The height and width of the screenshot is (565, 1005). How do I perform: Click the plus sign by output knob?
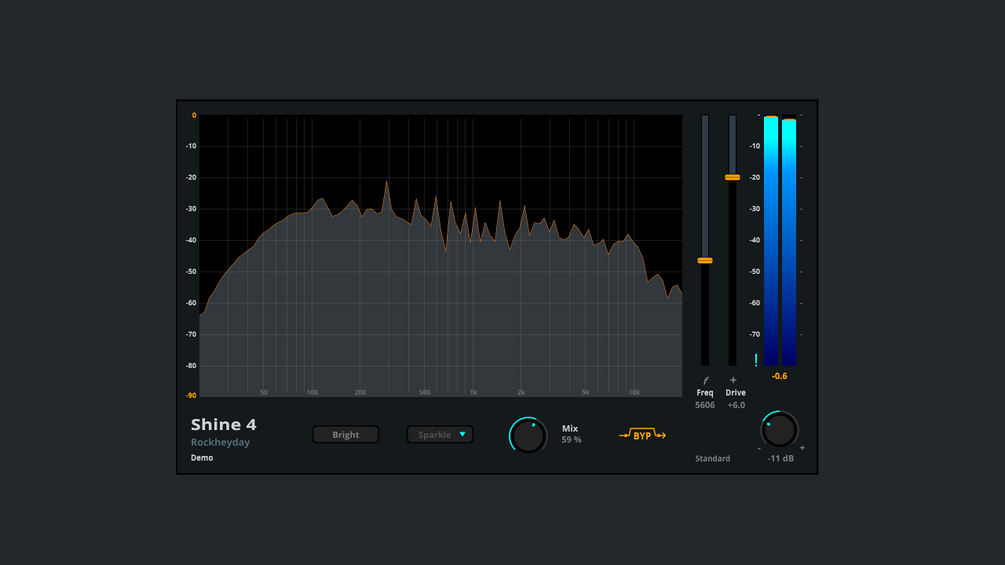(802, 448)
